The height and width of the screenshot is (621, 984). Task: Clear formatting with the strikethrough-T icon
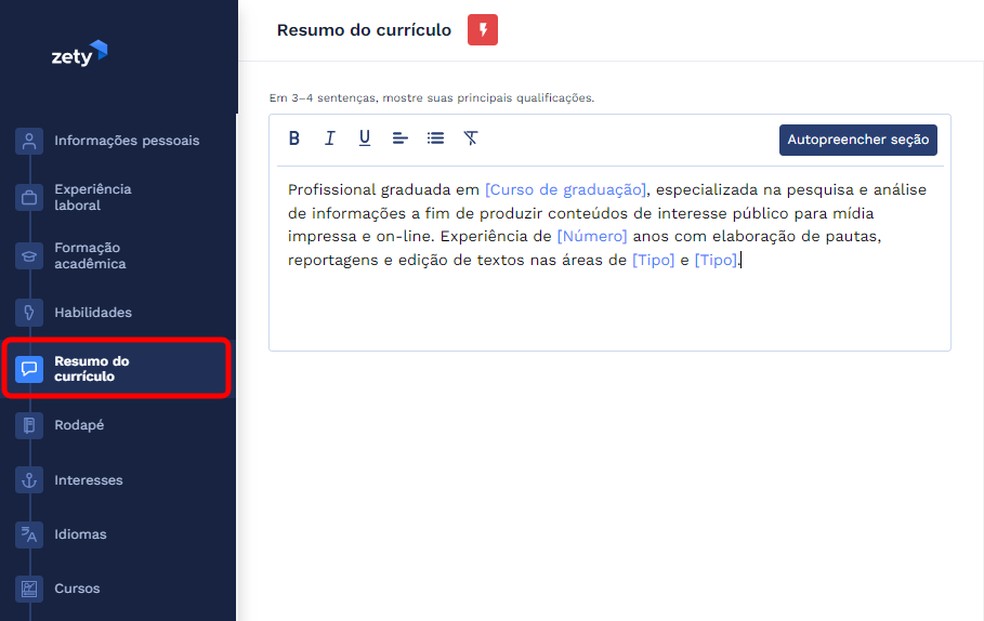pyautogui.click(x=470, y=138)
